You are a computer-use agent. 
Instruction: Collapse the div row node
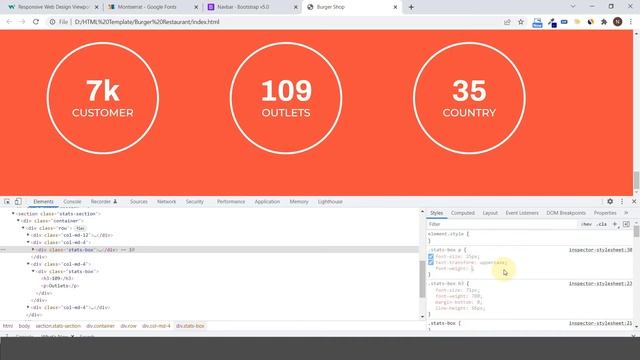pos(23,228)
